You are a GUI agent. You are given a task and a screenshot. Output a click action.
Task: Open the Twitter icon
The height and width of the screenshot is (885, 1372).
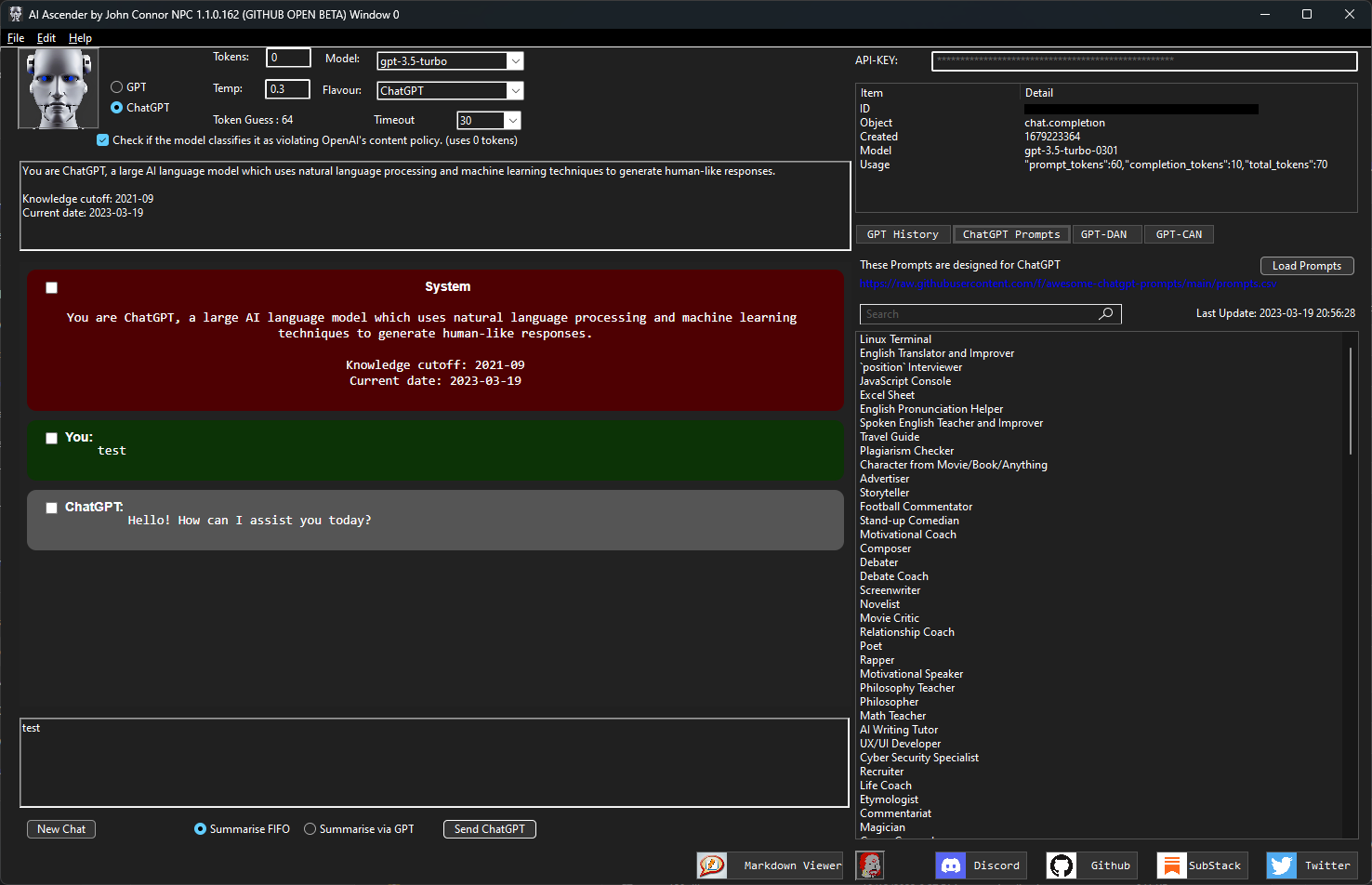1280,865
